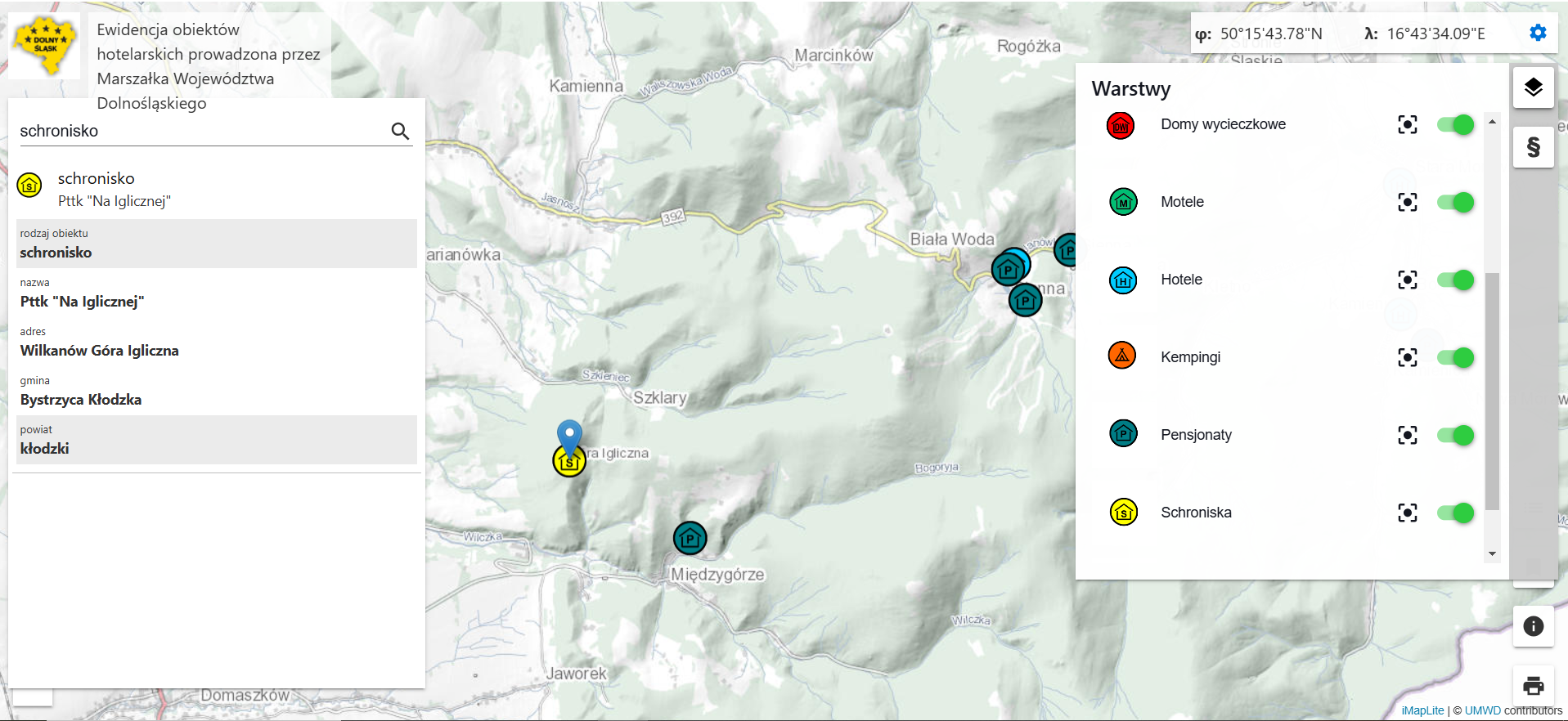The height and width of the screenshot is (721, 1568).
Task: Zoom to Kempingi layer extent
Action: tap(1407, 357)
